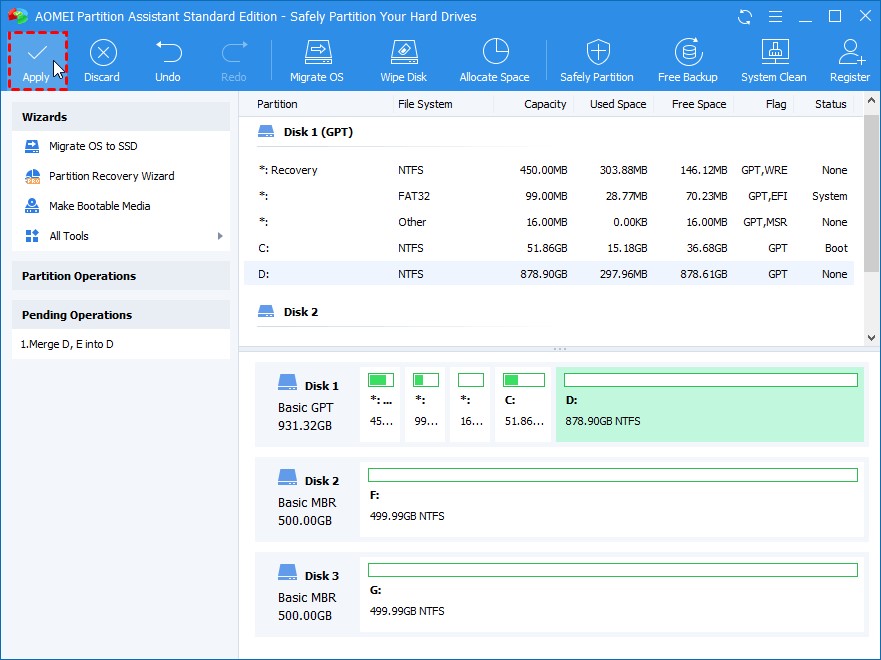Screen dimensions: 881x660
Task: Click the Disk 2 group label in list
Action: point(301,312)
